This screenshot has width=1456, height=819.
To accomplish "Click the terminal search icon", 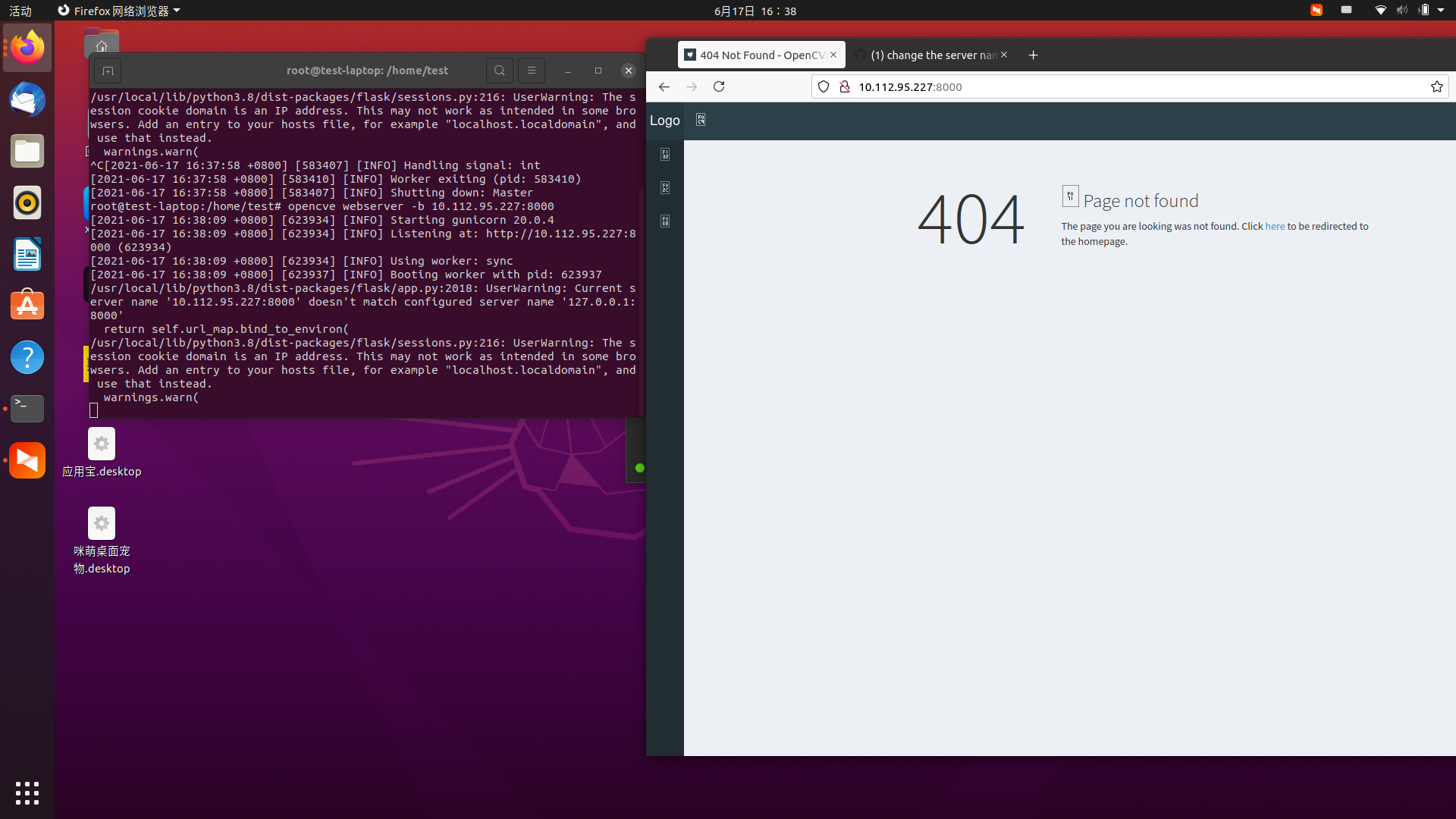I will click(499, 71).
